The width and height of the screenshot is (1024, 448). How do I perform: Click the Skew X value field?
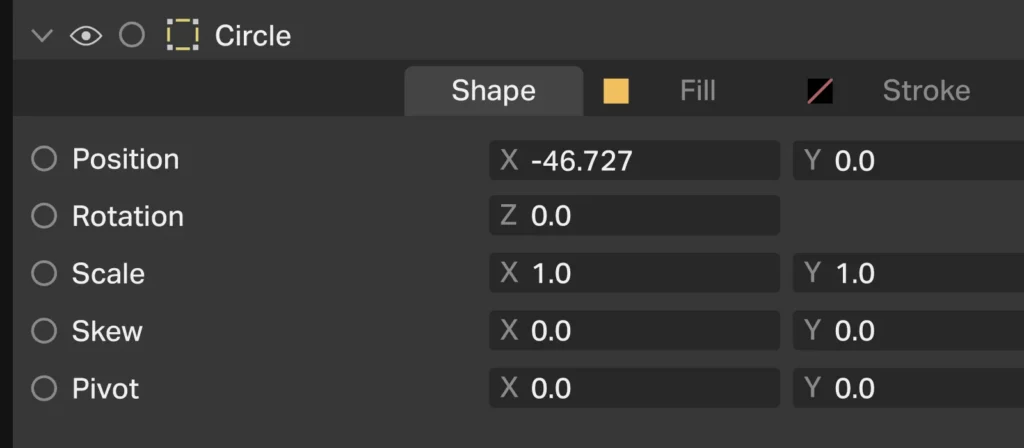coord(634,331)
